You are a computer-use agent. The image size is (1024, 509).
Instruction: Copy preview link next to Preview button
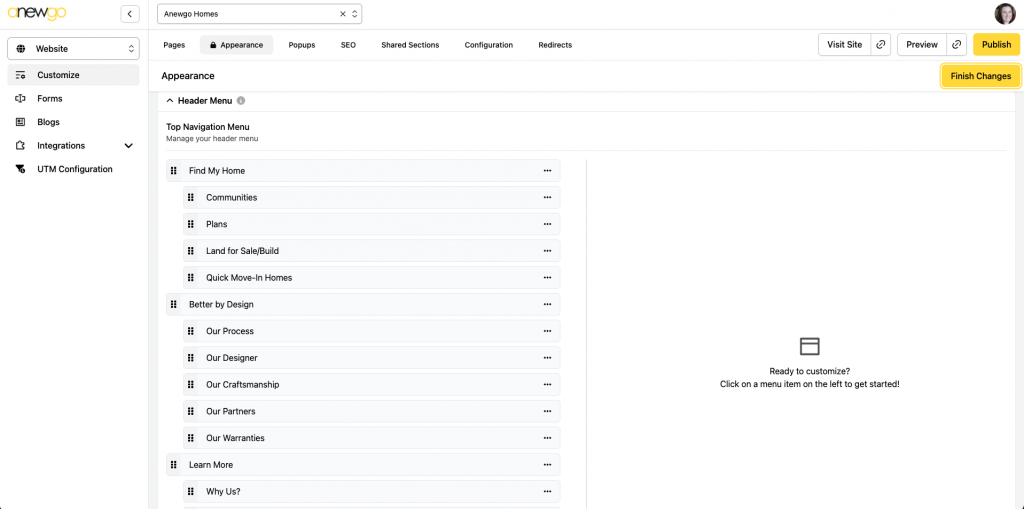pos(957,45)
